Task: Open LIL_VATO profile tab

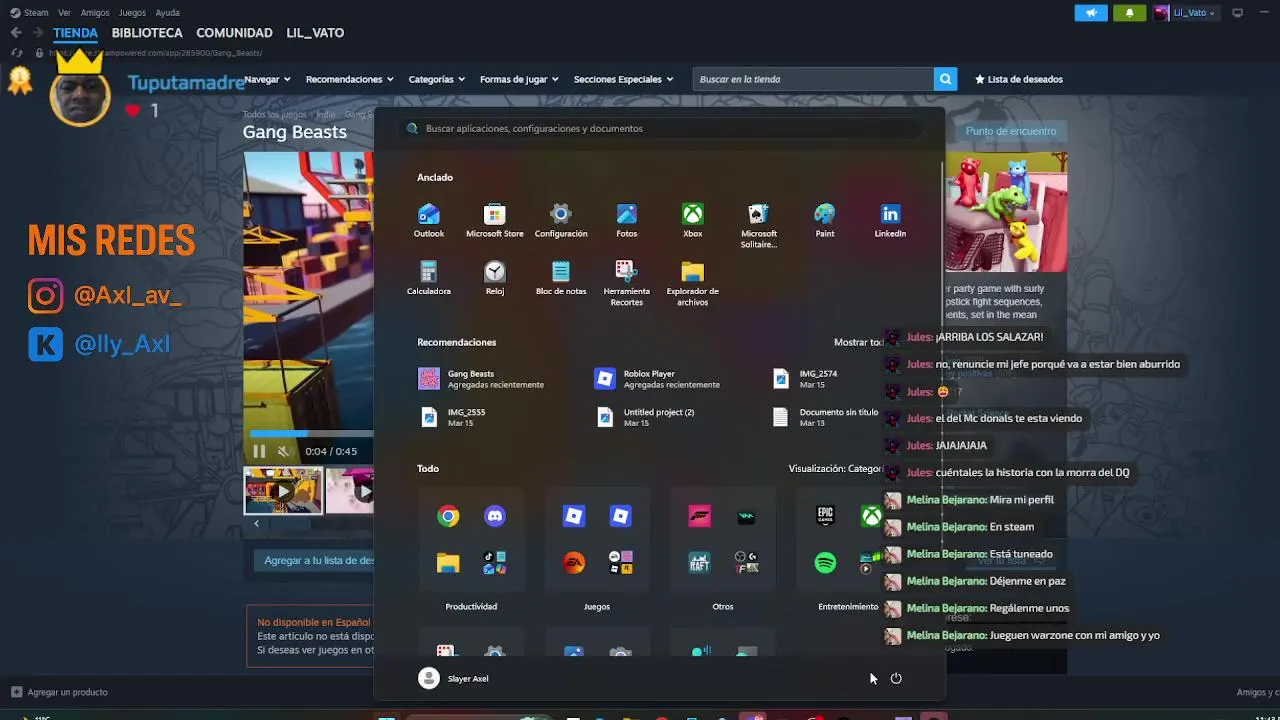Action: [315, 33]
